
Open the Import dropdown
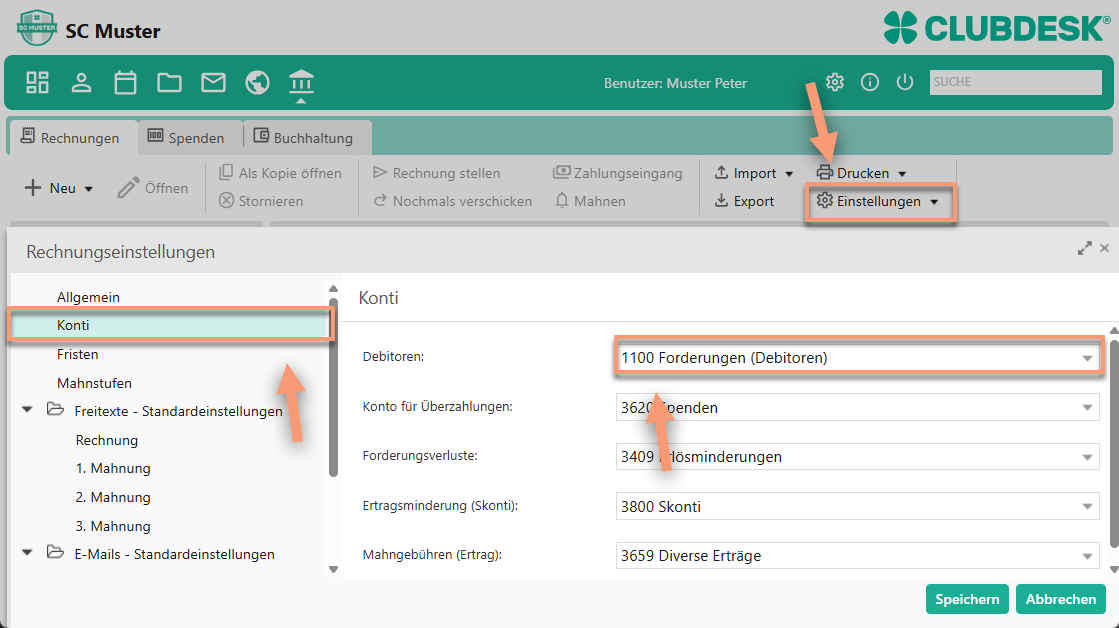coord(754,173)
